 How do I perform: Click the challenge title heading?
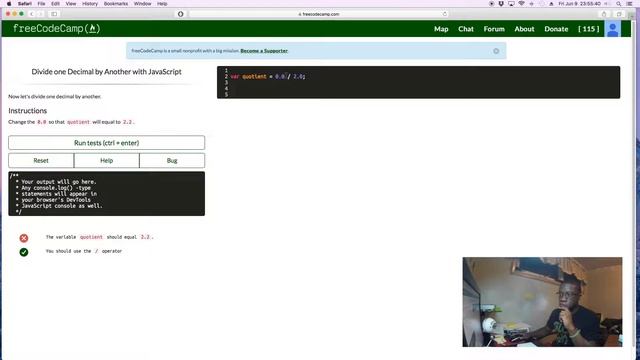(x=107, y=71)
